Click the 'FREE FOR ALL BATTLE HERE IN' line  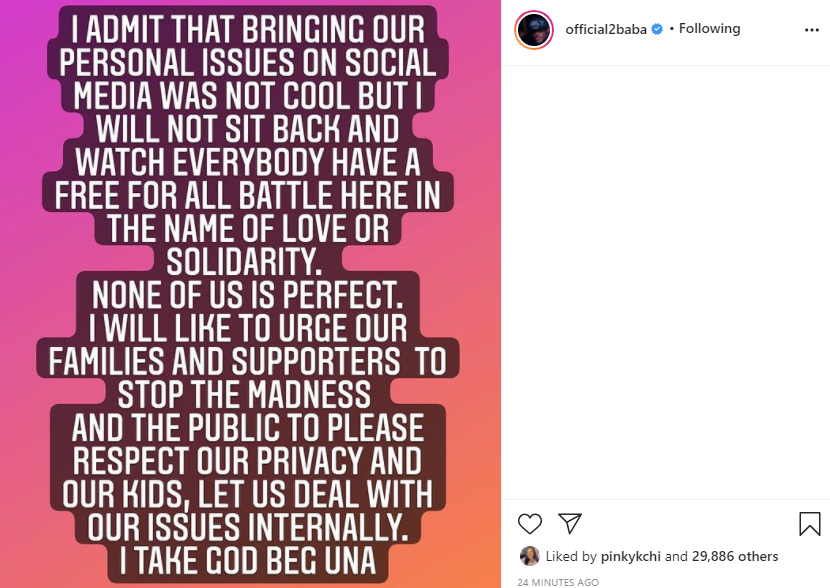point(247,195)
